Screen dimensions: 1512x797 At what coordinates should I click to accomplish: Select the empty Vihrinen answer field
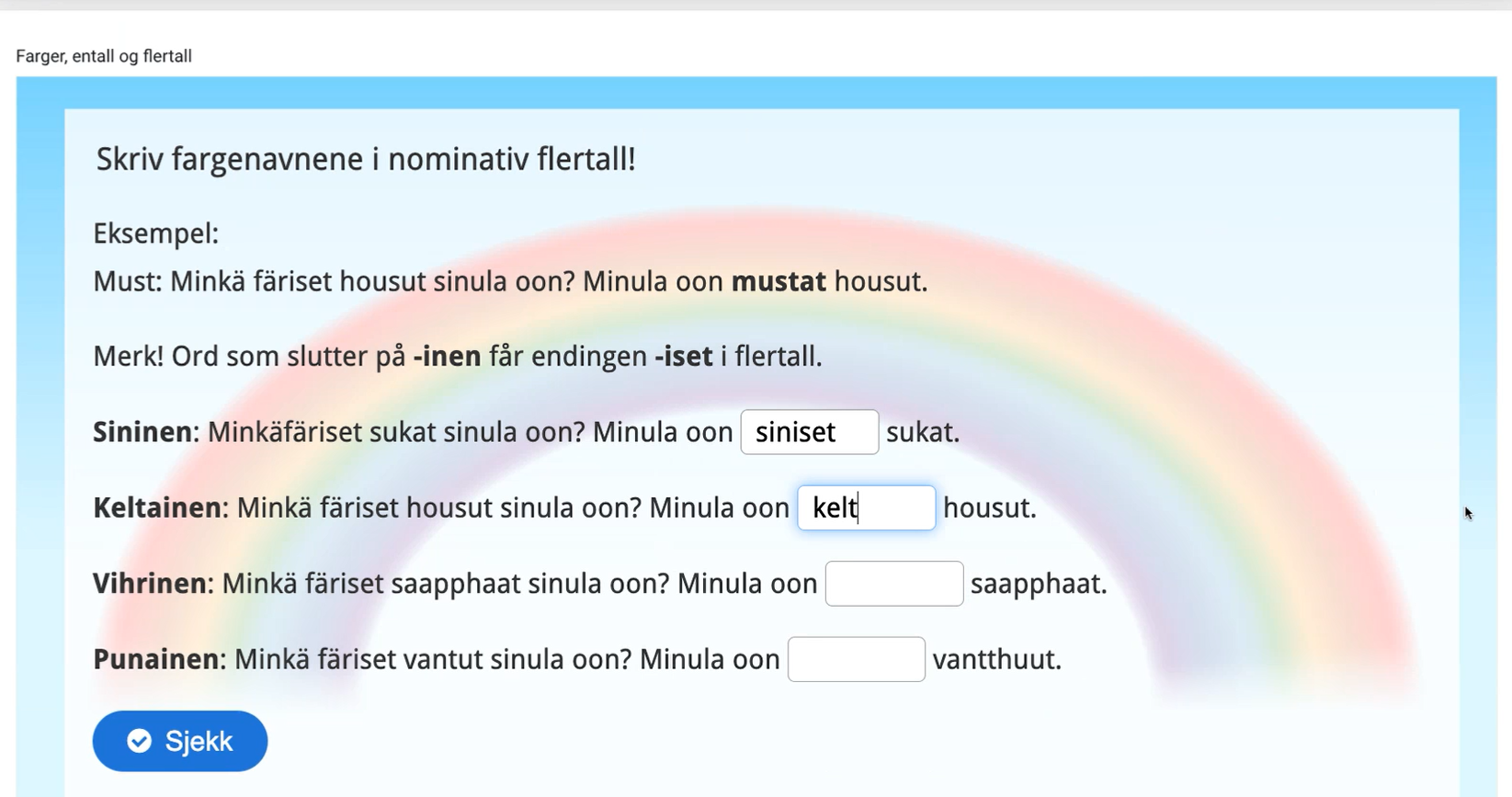[894, 584]
